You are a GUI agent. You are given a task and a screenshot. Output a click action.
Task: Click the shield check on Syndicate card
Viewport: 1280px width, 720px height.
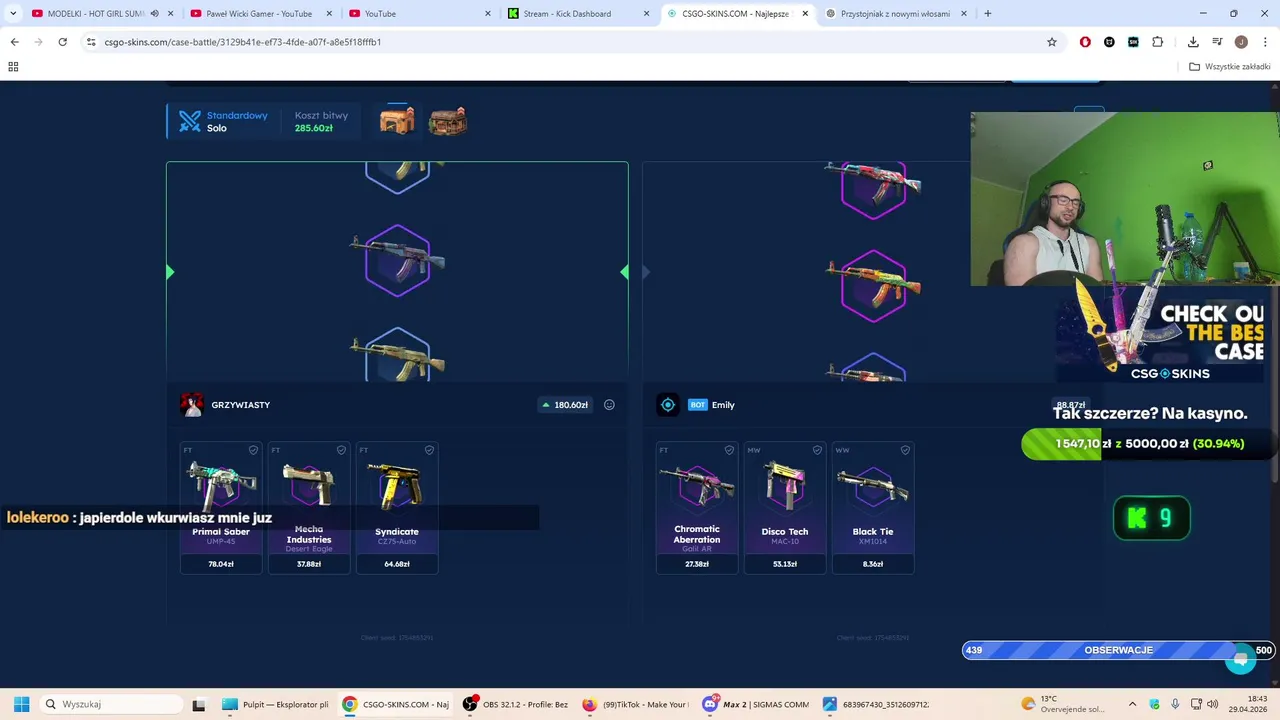pos(429,450)
